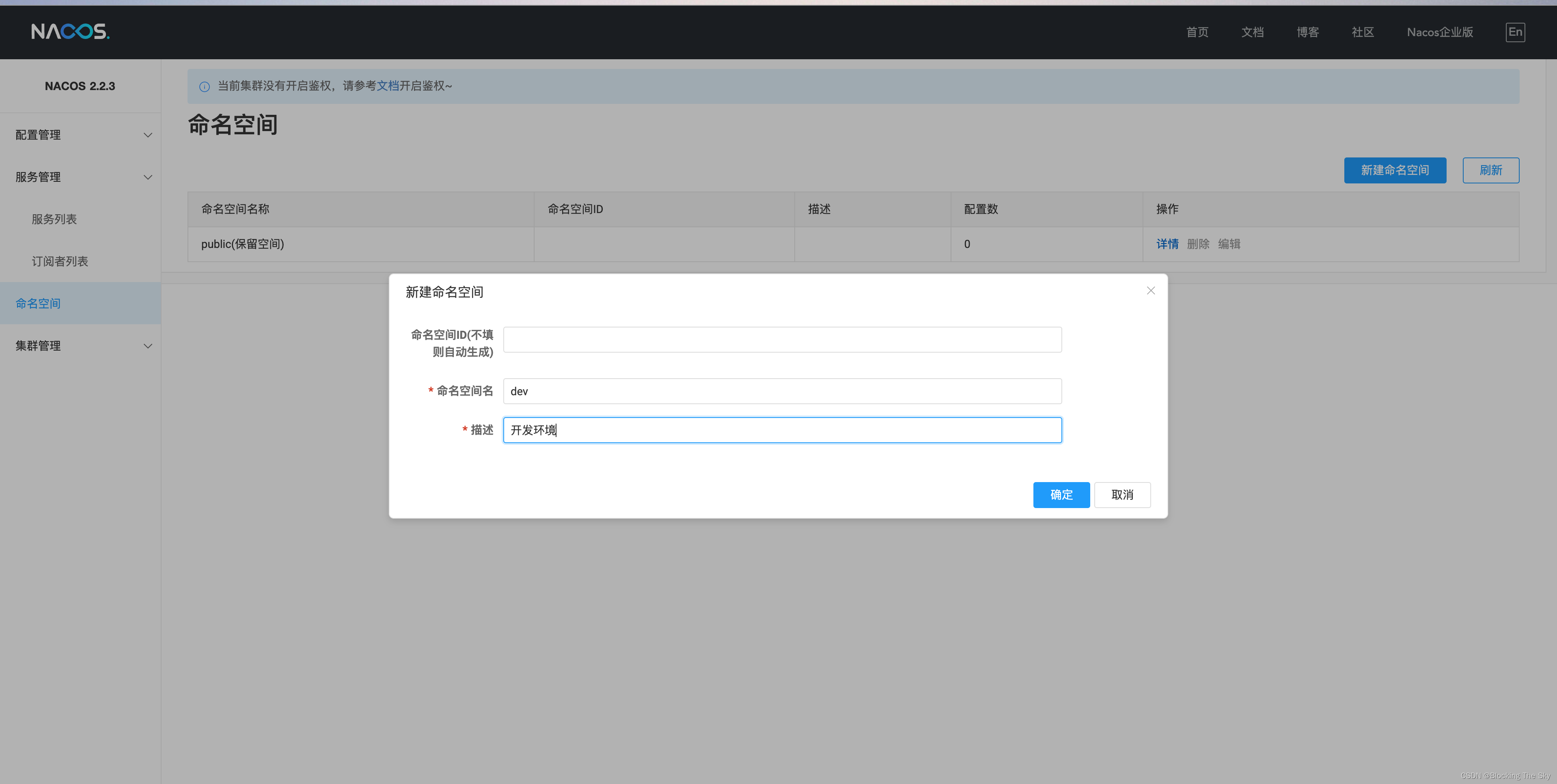Collapse the 服务管理 menu chevron

147,177
